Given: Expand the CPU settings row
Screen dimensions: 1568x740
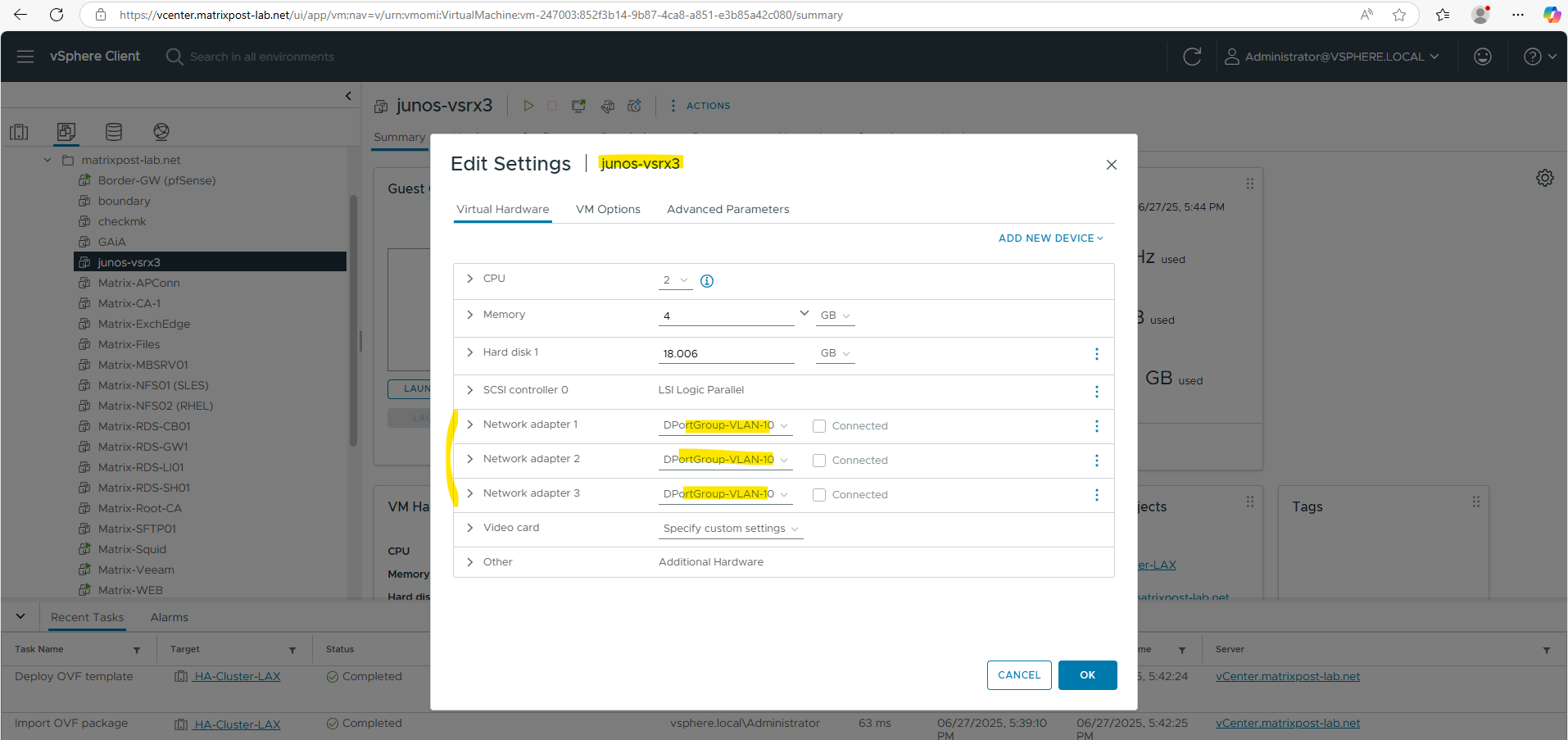Looking at the screenshot, I should point(469,279).
